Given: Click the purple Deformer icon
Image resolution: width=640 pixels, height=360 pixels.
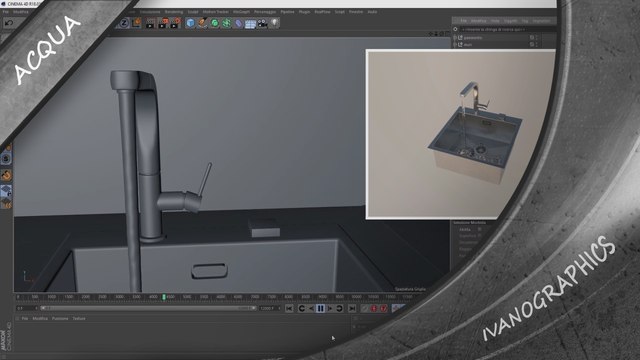Looking at the screenshot, I should tap(239, 23).
